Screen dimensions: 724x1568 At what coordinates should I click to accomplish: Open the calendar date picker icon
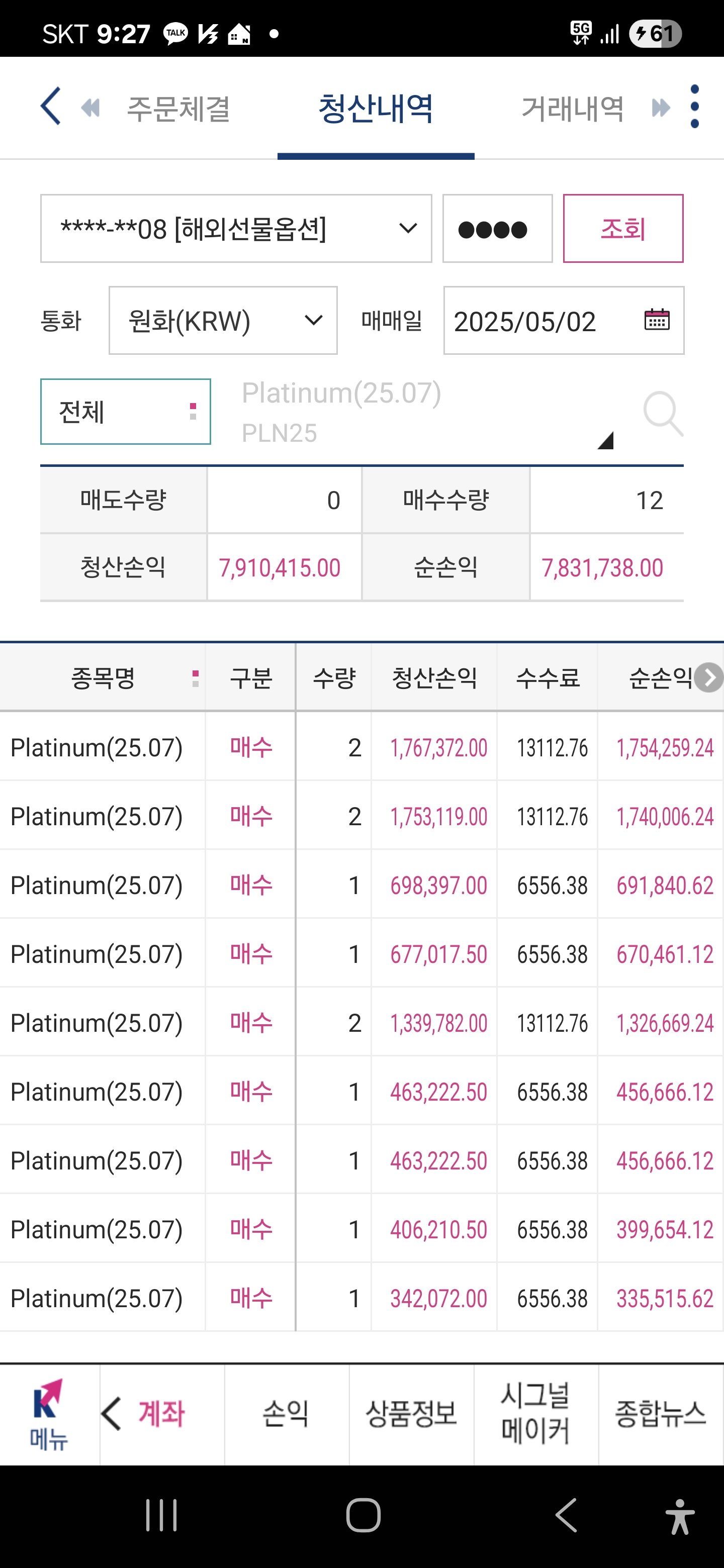point(657,320)
